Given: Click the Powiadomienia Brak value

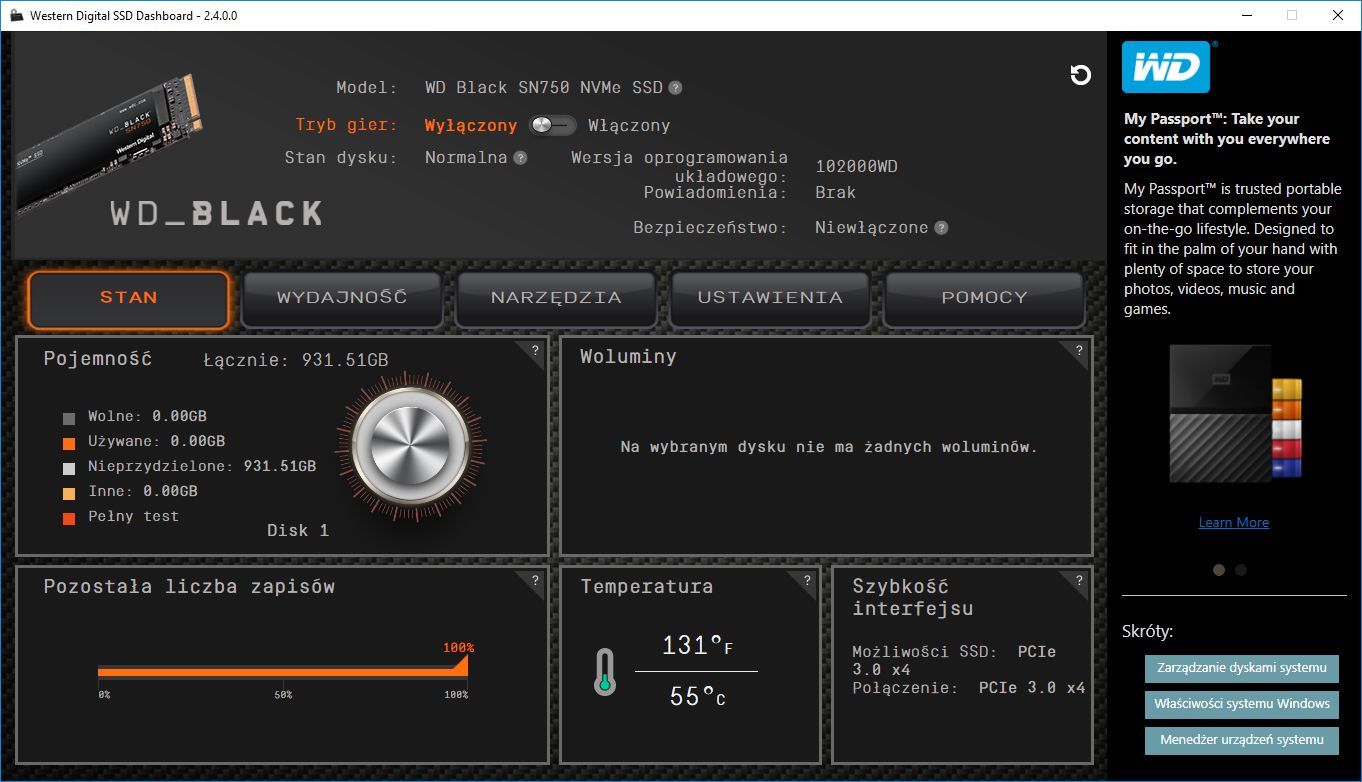Looking at the screenshot, I should [836, 192].
